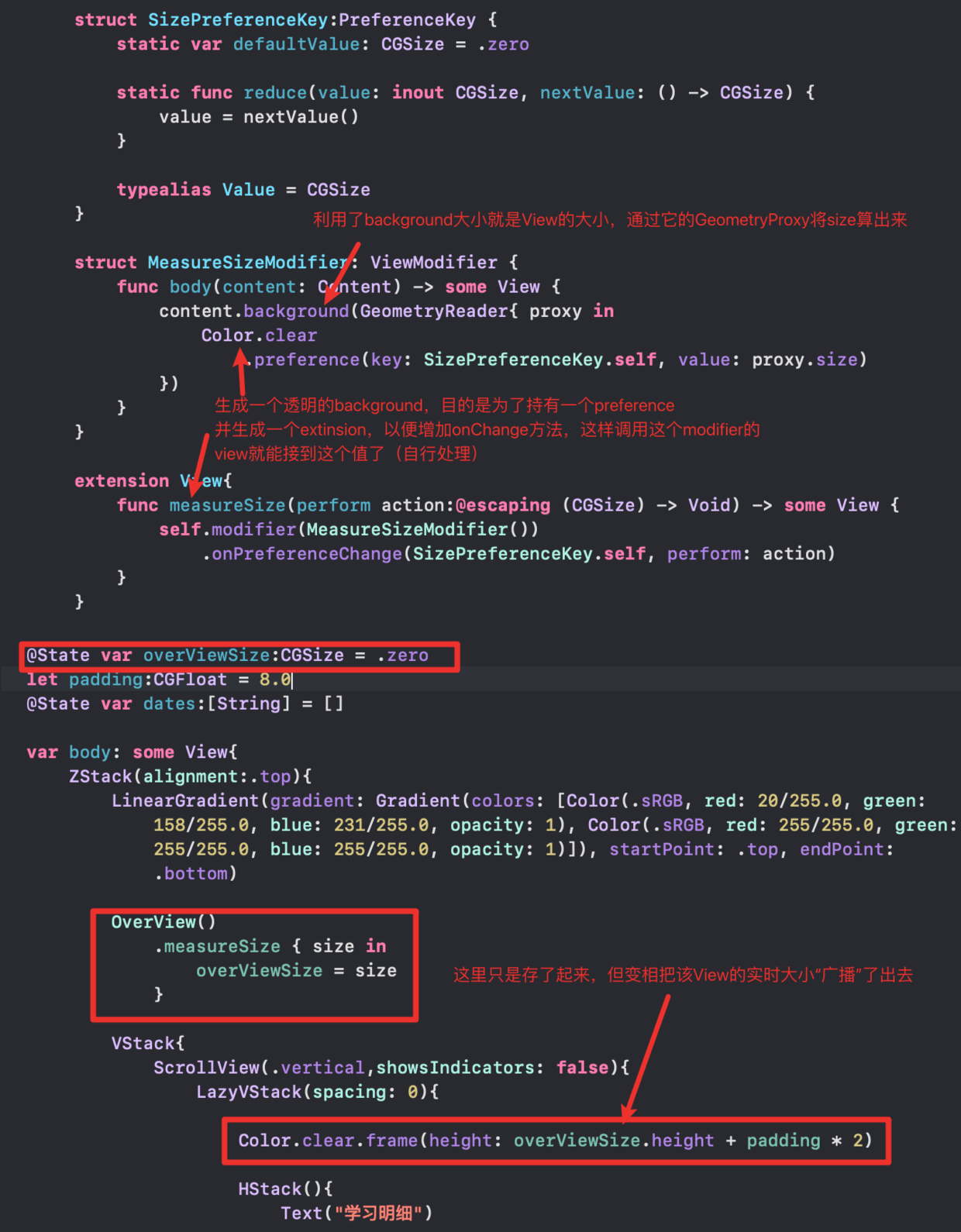
Task: Click the reduce function name
Action: click(x=275, y=93)
